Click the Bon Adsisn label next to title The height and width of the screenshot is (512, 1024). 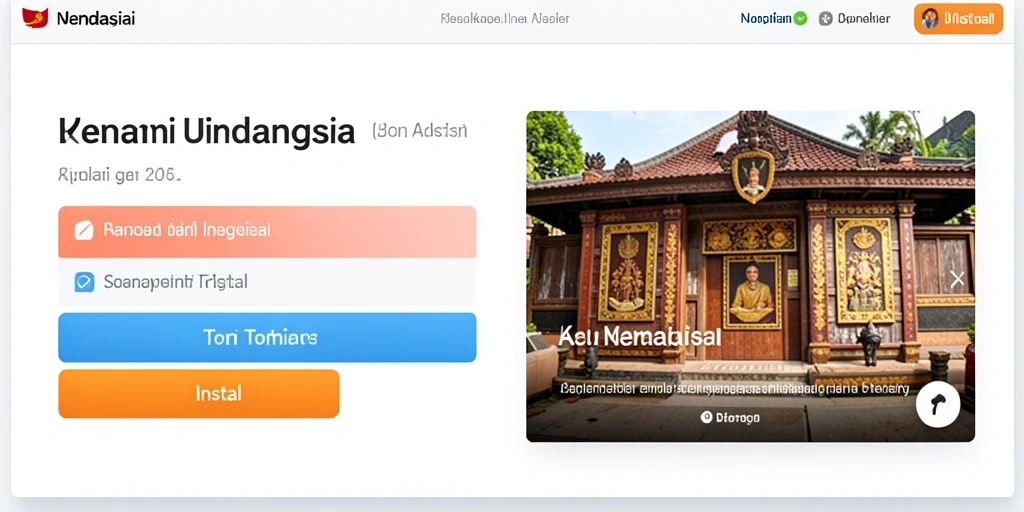420,131
